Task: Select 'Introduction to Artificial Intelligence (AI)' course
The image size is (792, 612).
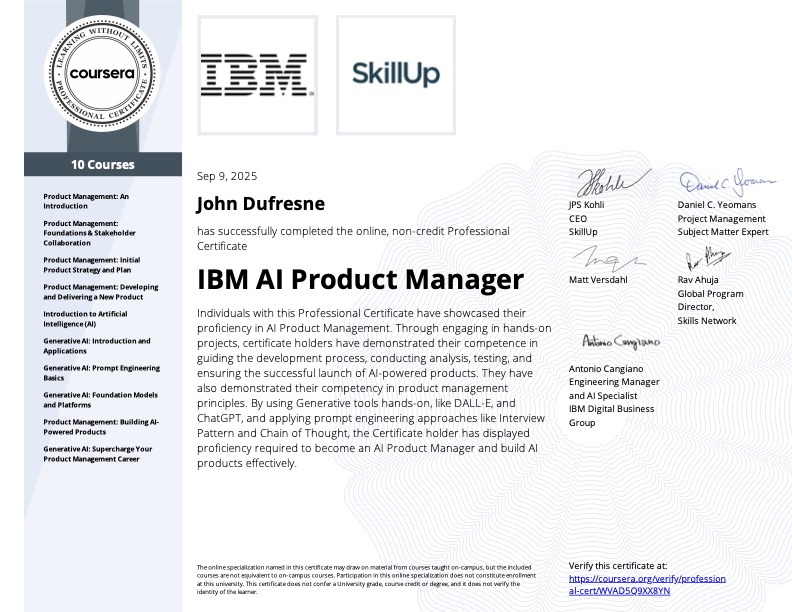Action: (85, 319)
